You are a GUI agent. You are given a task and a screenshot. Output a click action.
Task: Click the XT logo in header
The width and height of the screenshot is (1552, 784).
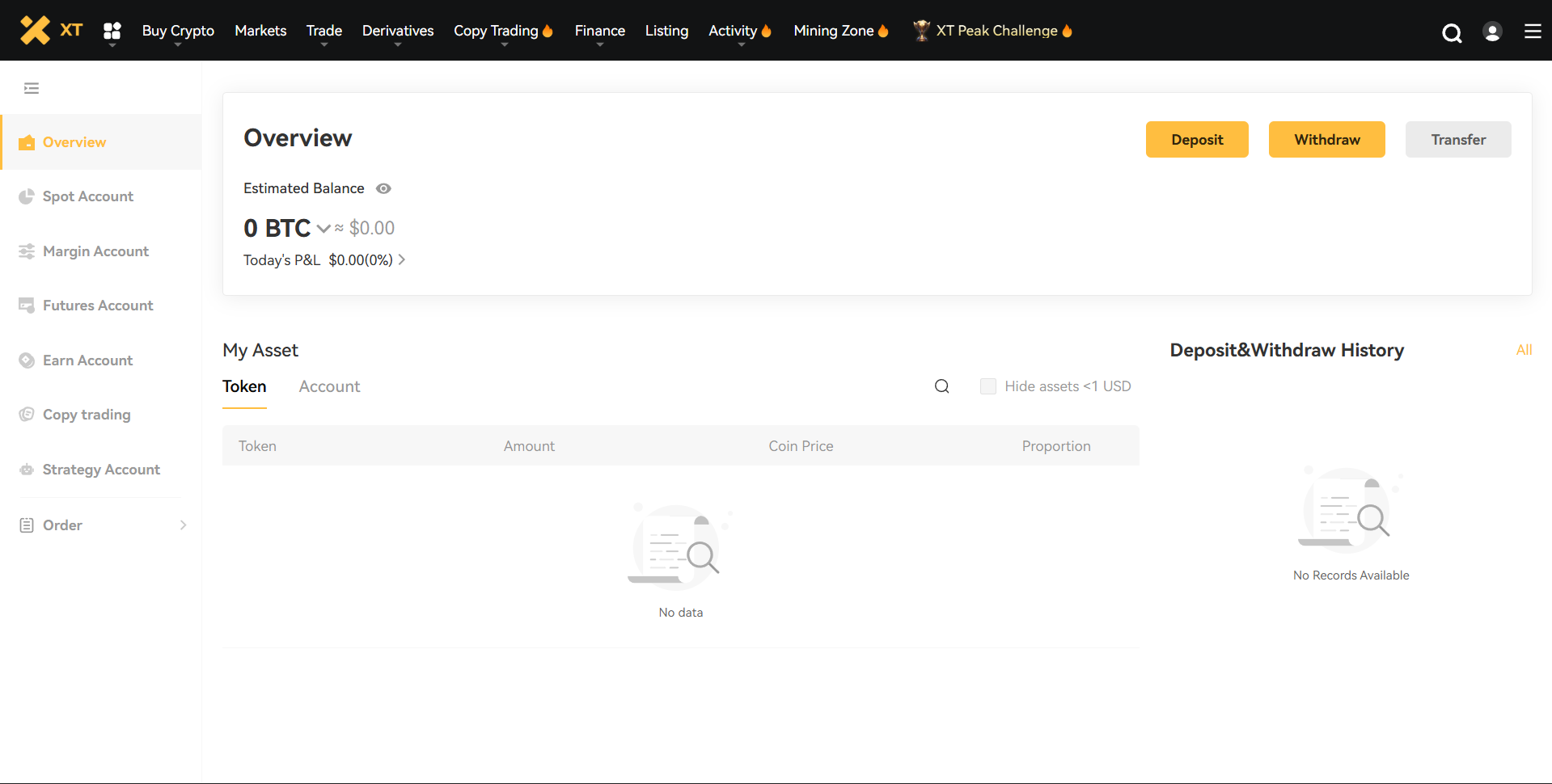pos(51,30)
